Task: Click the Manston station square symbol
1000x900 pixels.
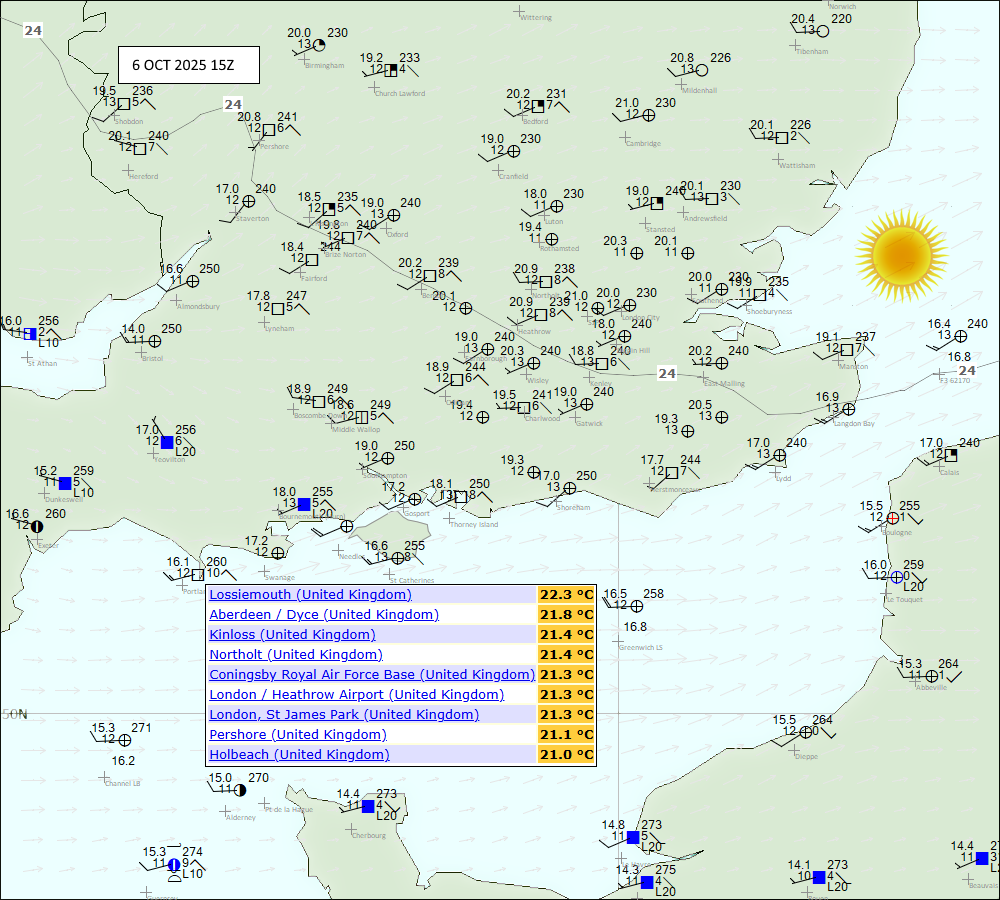Action: click(847, 350)
